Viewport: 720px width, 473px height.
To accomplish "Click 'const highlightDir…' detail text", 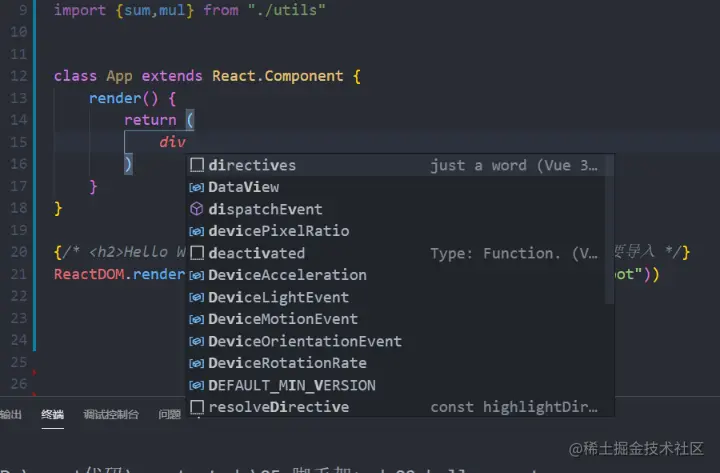I will point(514,407).
